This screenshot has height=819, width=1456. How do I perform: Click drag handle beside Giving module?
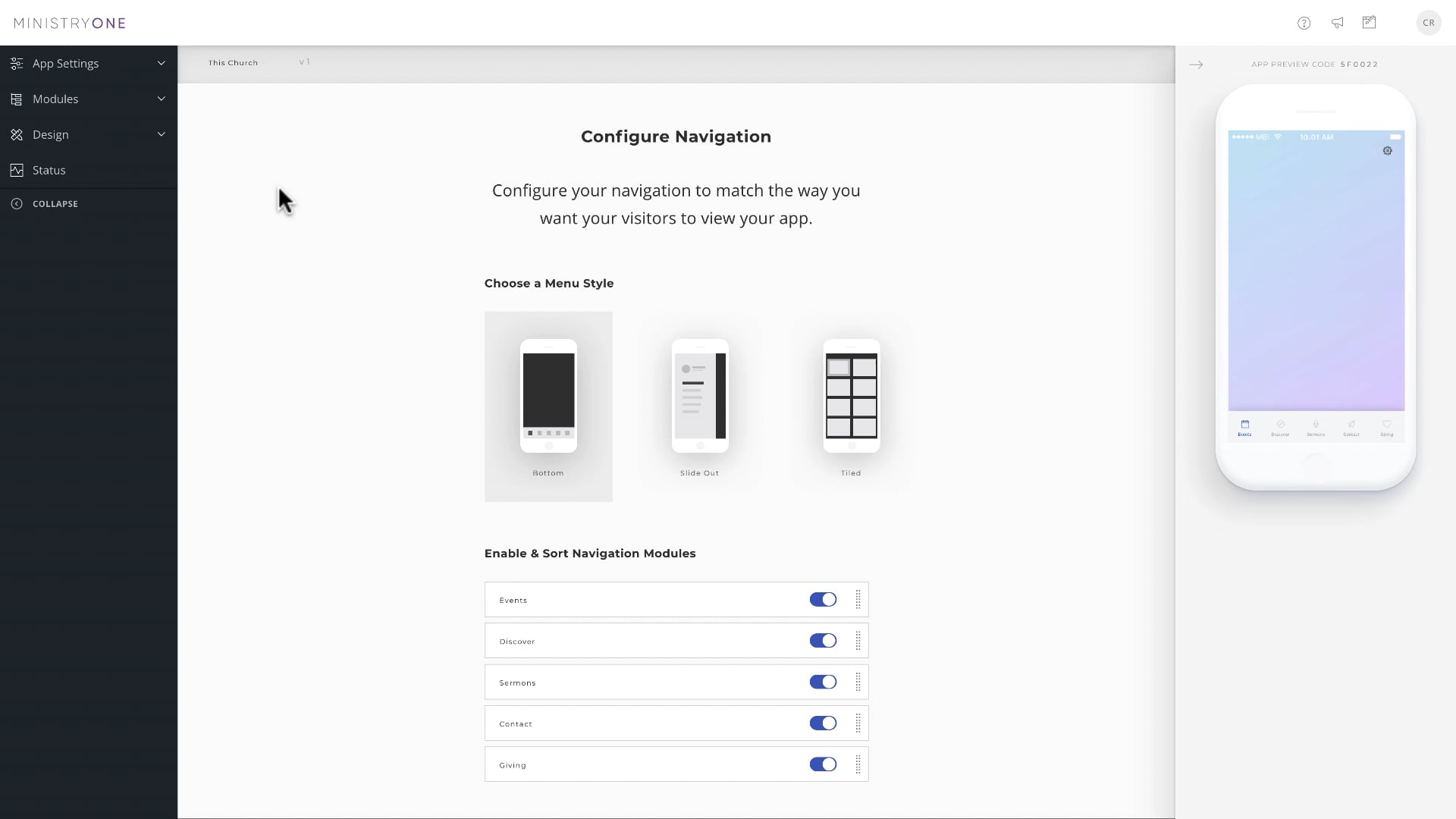pos(858,764)
